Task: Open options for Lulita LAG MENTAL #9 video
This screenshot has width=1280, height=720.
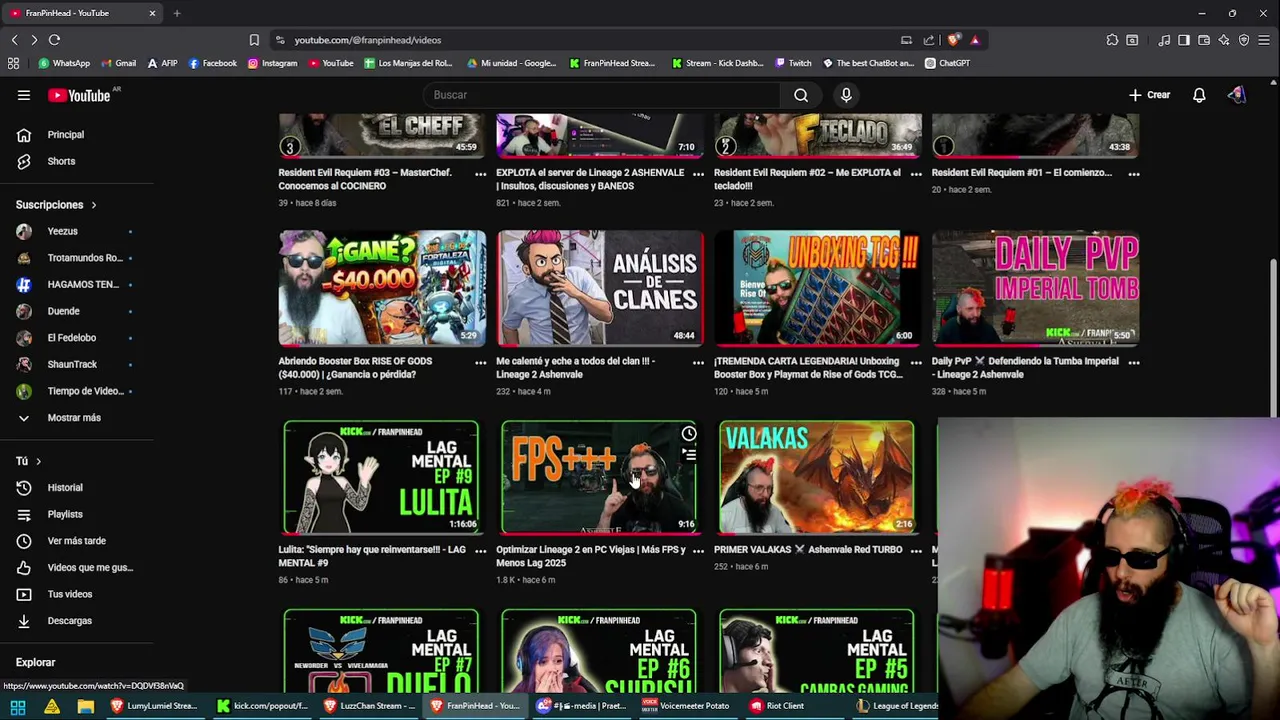Action: [x=481, y=551]
